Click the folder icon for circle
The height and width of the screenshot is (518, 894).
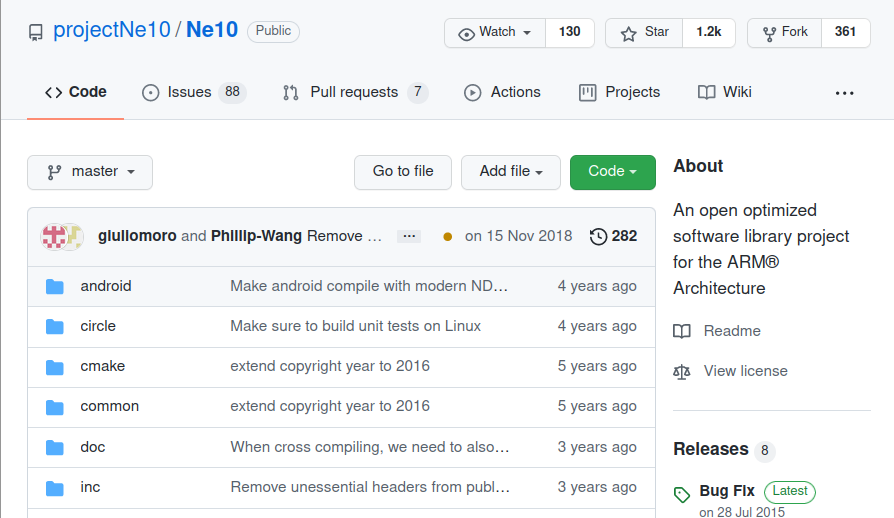[55, 327]
